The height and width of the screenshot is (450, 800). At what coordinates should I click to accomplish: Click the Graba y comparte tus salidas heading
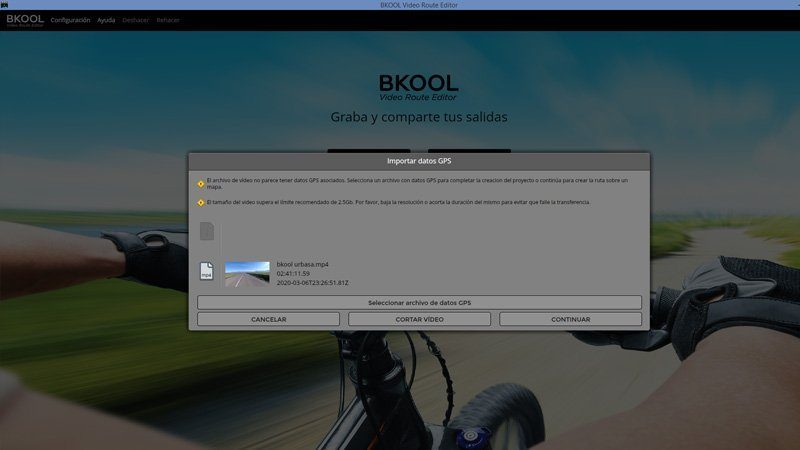419,117
